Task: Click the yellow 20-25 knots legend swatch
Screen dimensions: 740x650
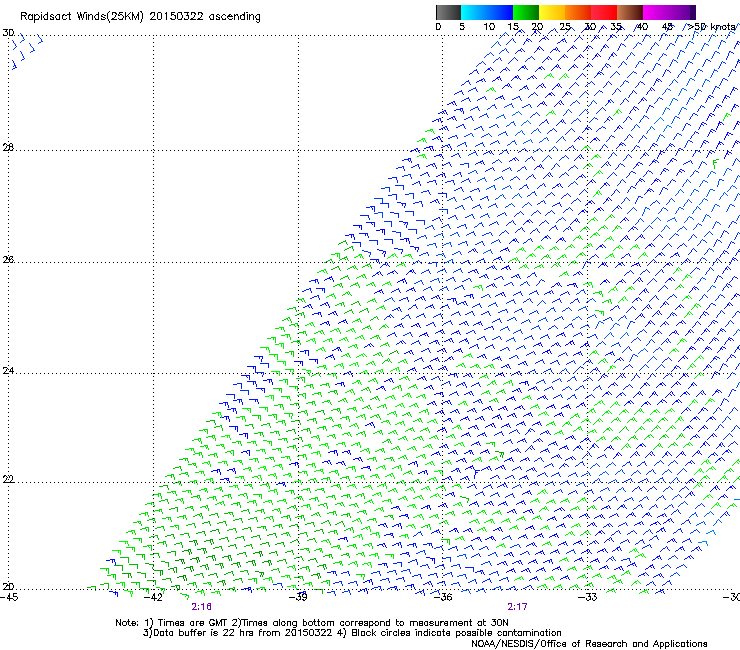Action: [552, 12]
